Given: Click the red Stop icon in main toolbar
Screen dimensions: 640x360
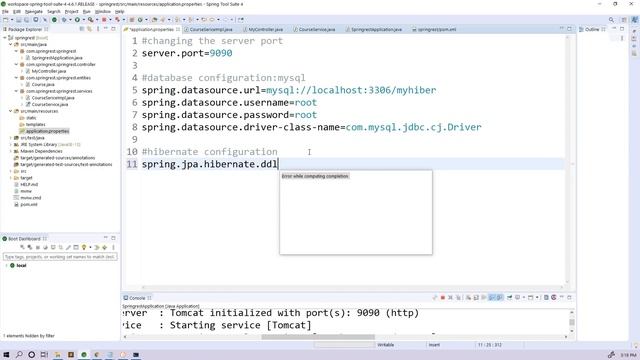Looking at the screenshot, I should 104,20.
